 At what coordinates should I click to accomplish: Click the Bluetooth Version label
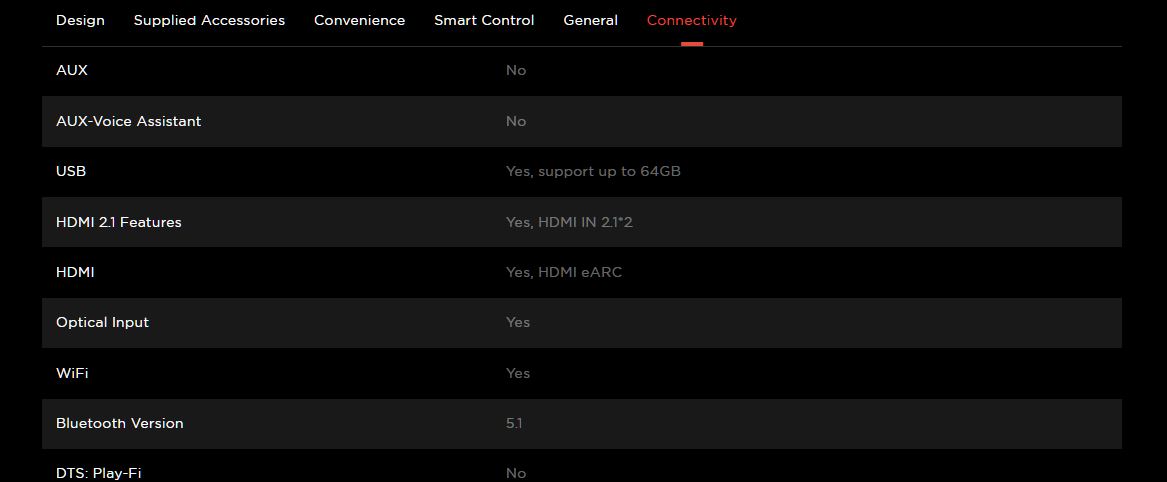coord(120,423)
